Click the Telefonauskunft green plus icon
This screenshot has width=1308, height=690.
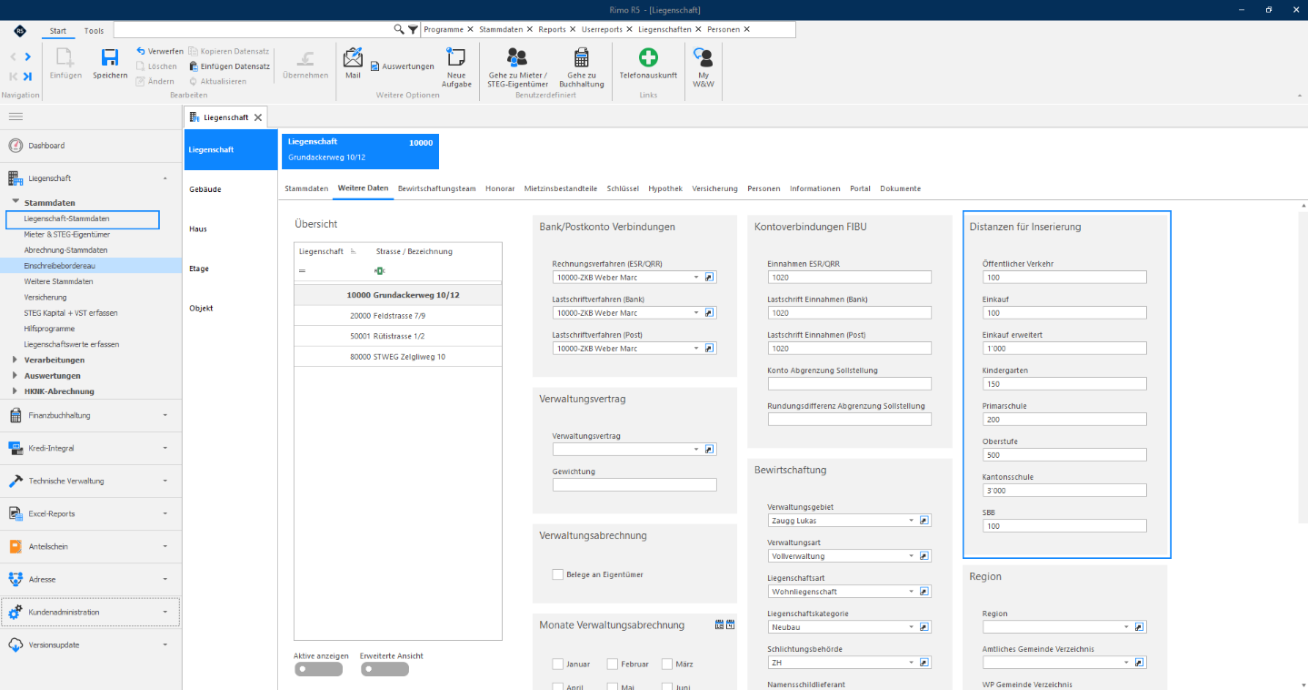pyautogui.click(x=648, y=57)
